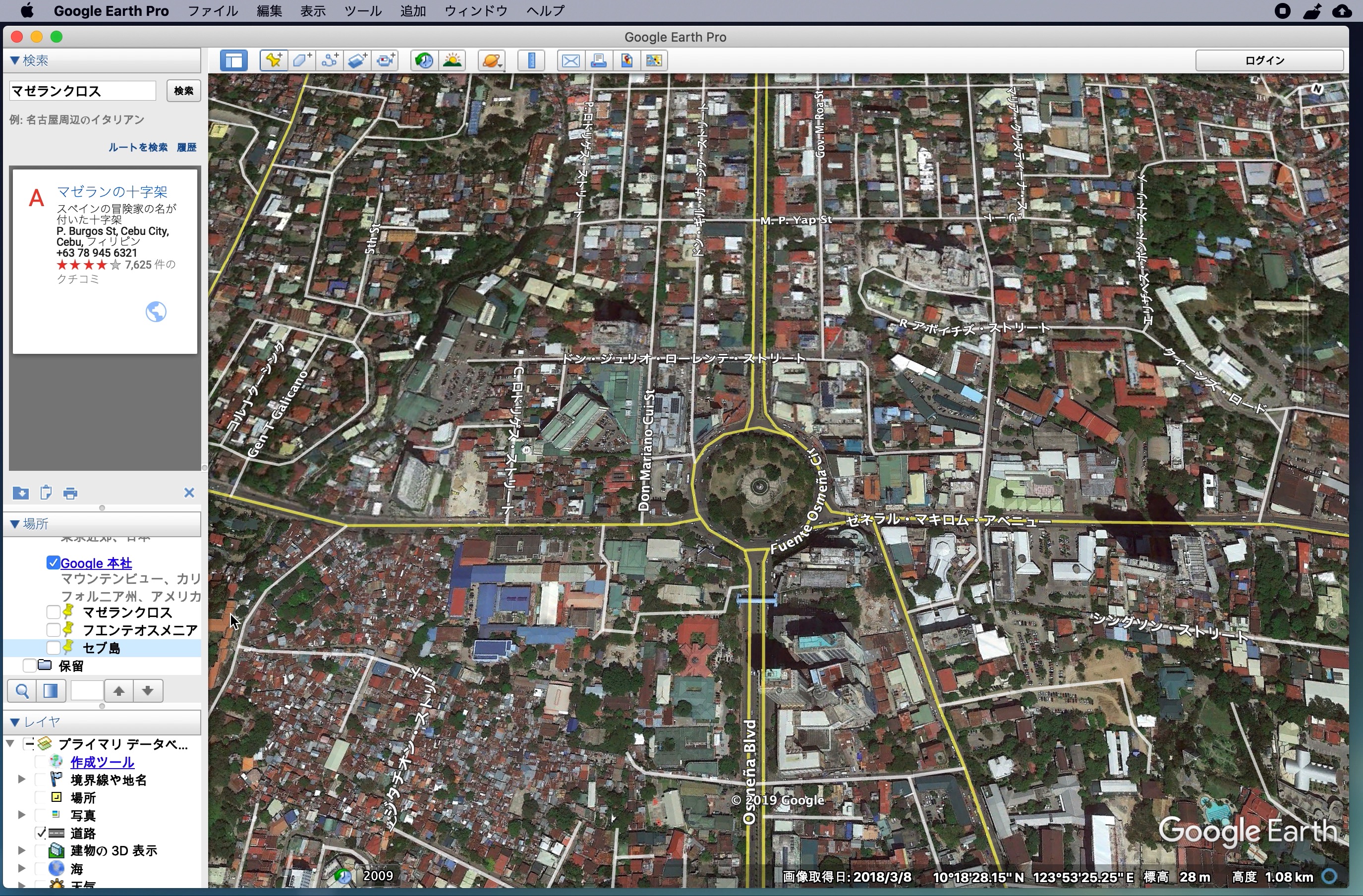Disable the 道路 layer checkbox
The image size is (1363, 896).
coord(41,833)
